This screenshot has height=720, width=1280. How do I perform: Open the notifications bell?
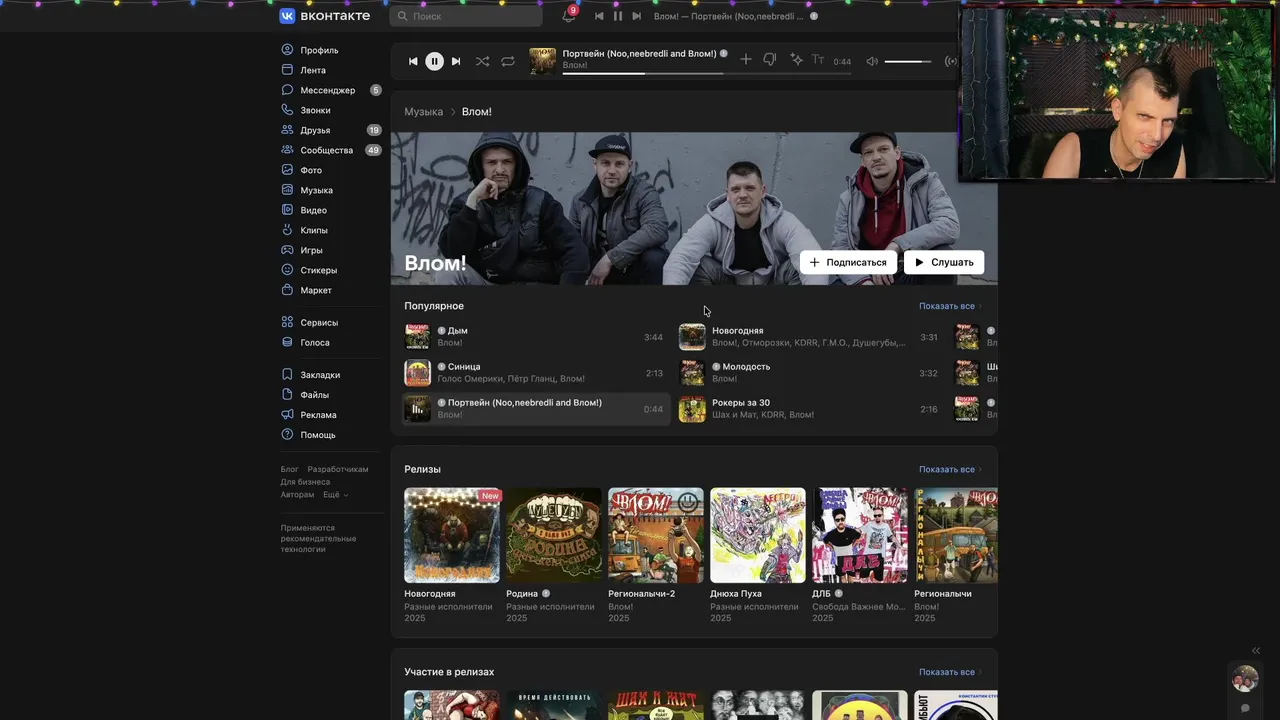click(568, 16)
